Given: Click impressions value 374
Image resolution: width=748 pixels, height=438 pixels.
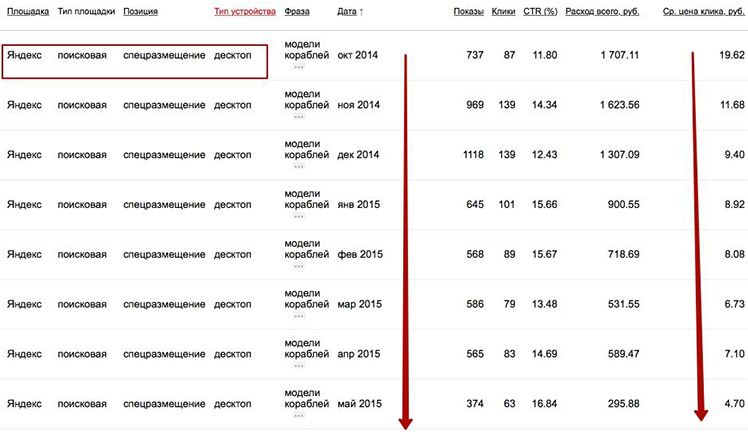Looking at the screenshot, I should pyautogui.click(x=475, y=404).
